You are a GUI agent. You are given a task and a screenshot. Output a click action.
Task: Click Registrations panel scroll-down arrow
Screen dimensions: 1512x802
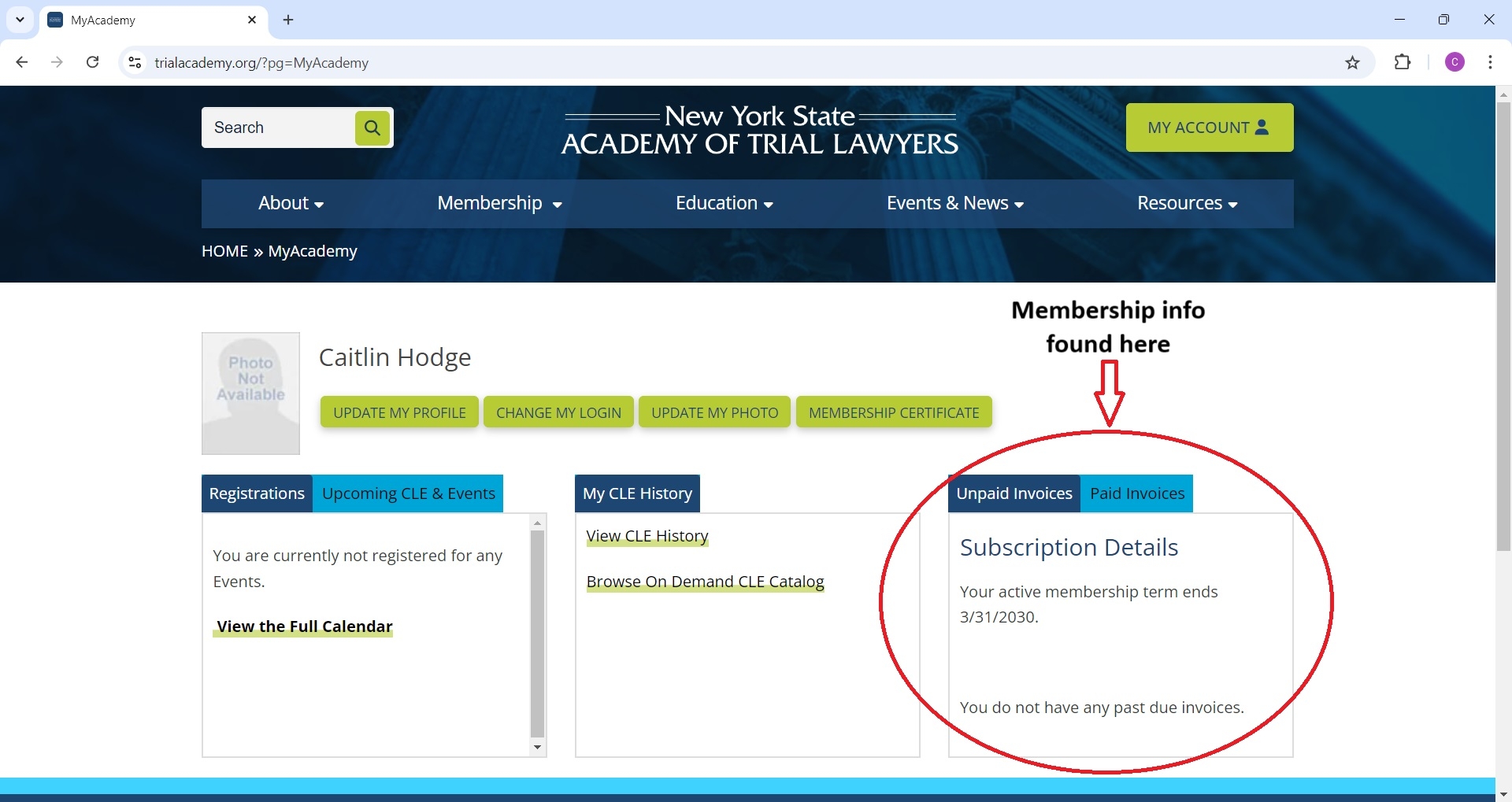click(x=538, y=747)
